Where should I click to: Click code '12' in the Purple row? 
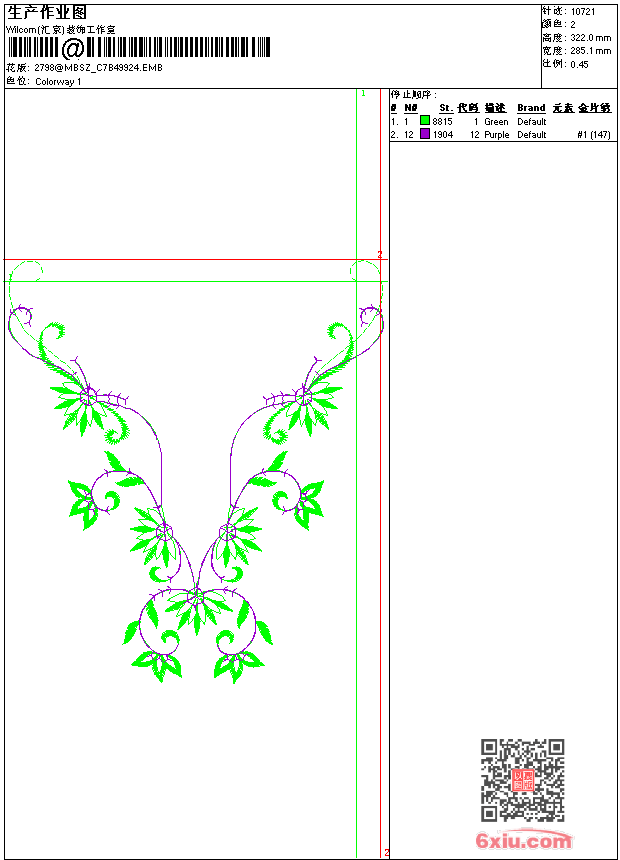[475, 135]
